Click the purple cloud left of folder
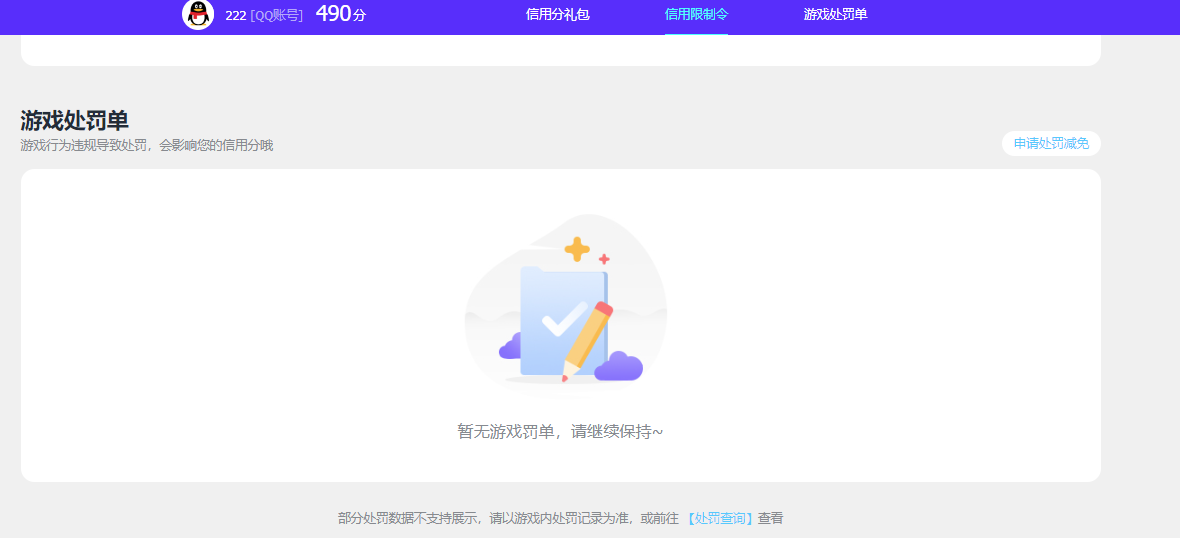This screenshot has height=538, width=1180. coord(510,346)
